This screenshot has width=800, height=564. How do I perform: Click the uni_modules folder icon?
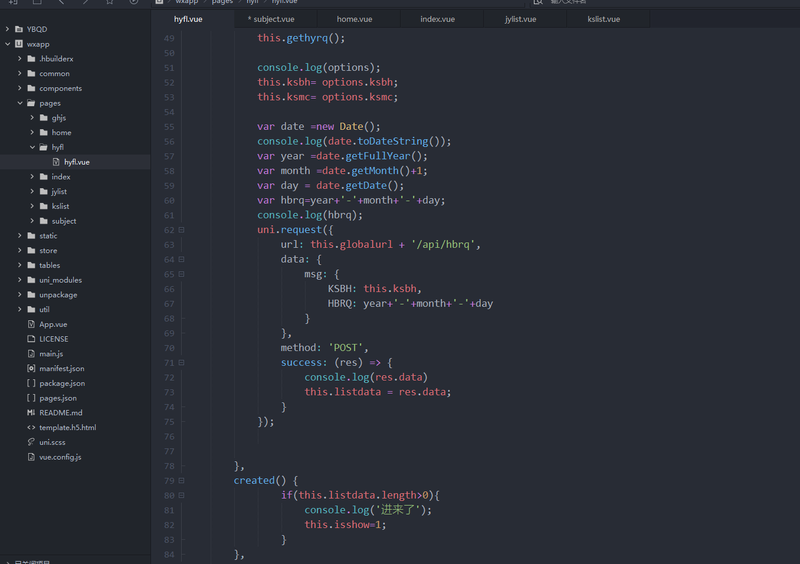point(31,280)
